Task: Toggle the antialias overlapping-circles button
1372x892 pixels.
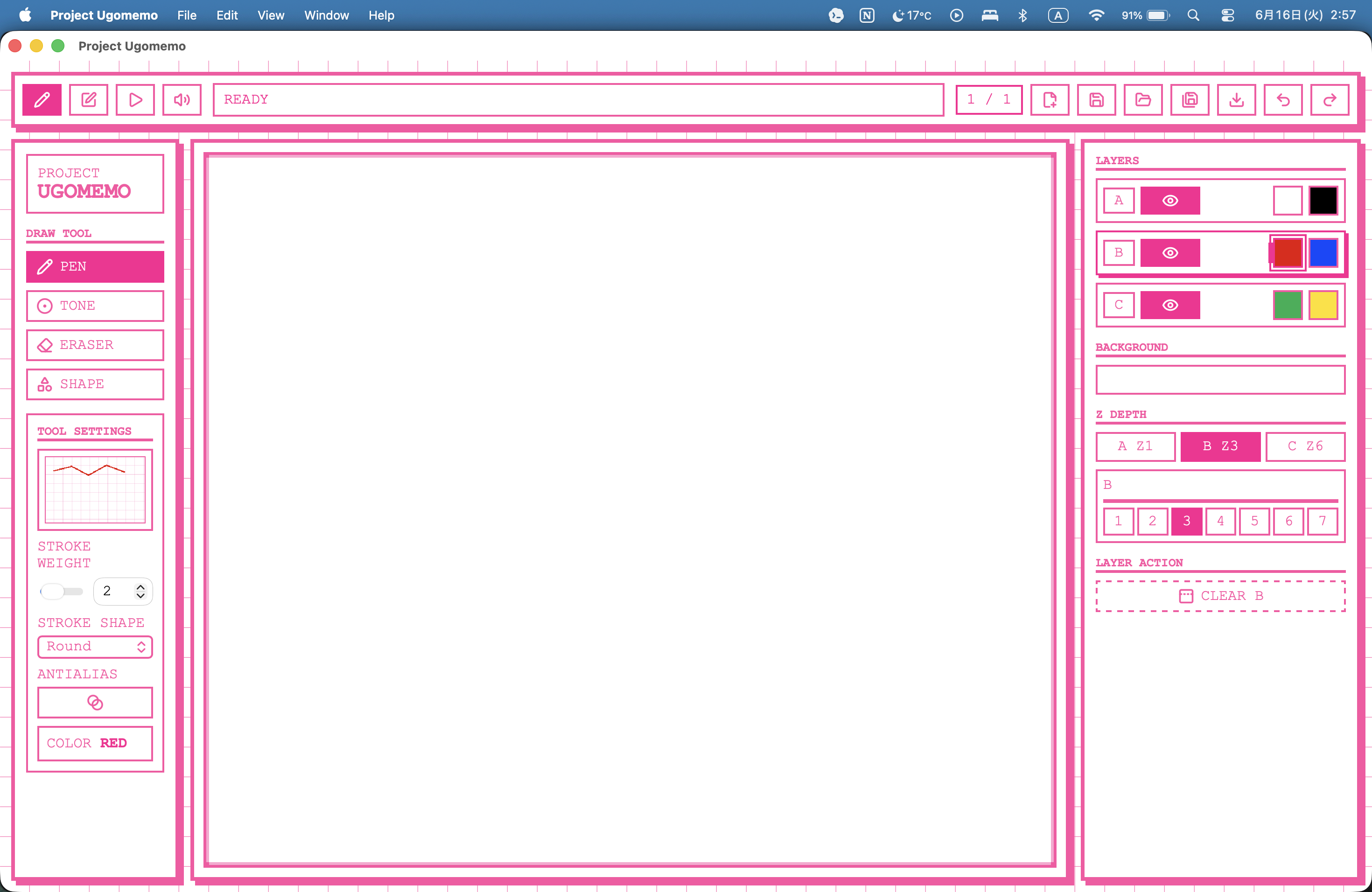Action: coord(95,703)
